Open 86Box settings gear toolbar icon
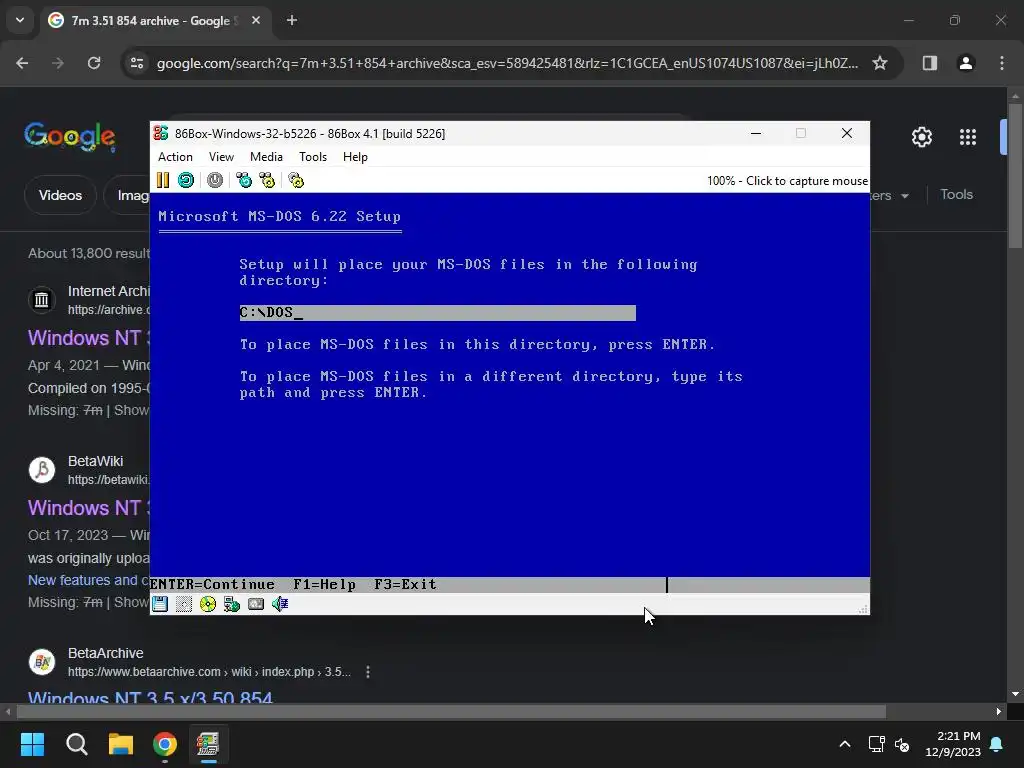The image size is (1024, 768). click(x=296, y=180)
